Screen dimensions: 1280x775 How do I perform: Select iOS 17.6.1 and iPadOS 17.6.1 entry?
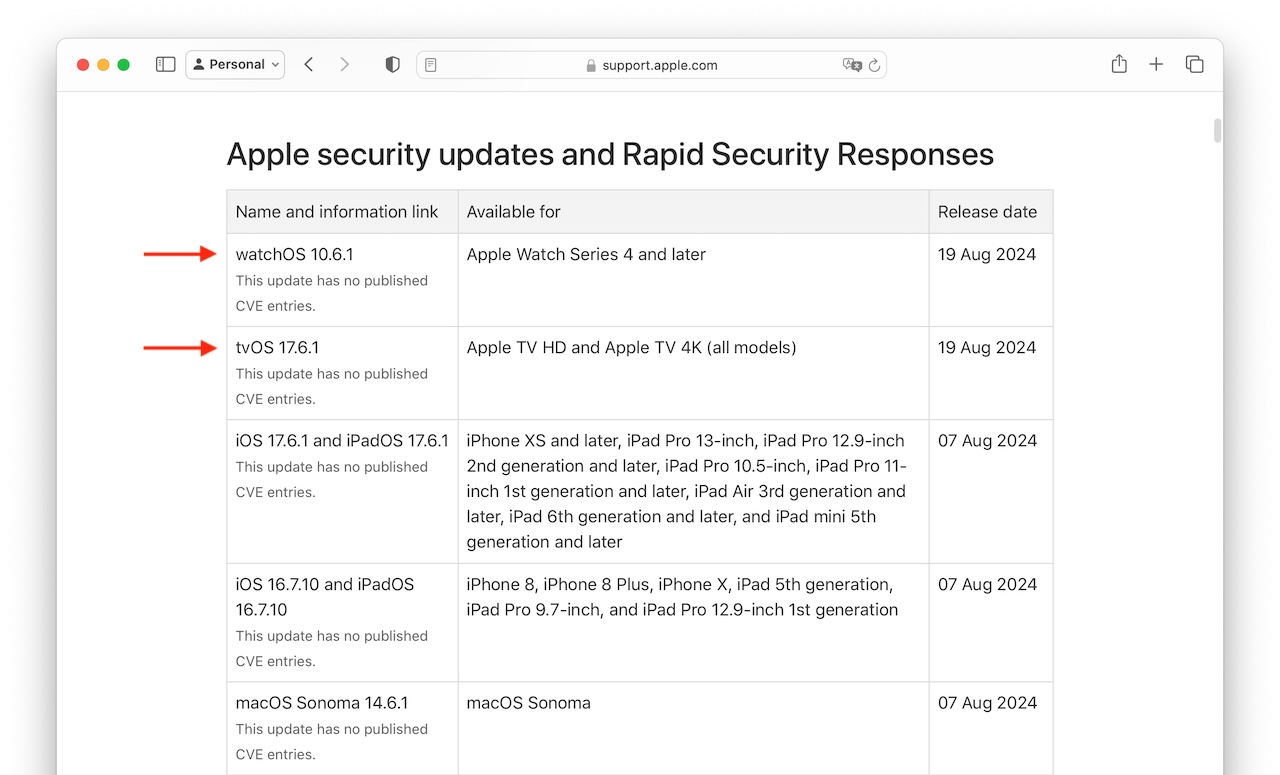[x=342, y=440]
